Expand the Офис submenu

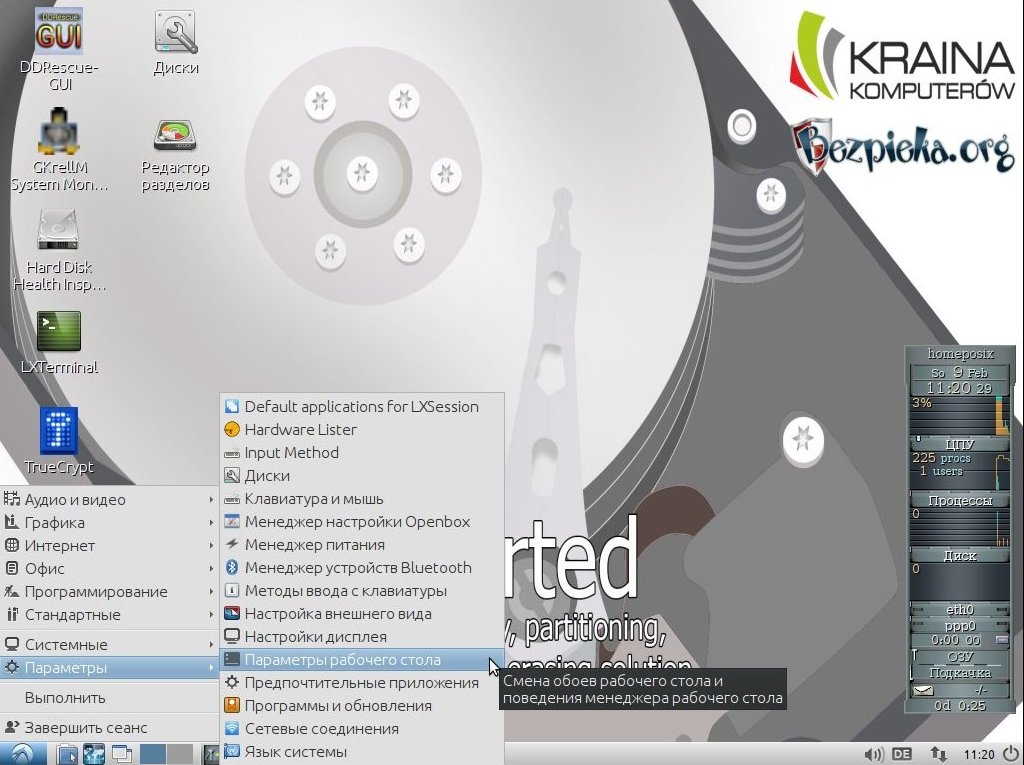click(x=109, y=568)
